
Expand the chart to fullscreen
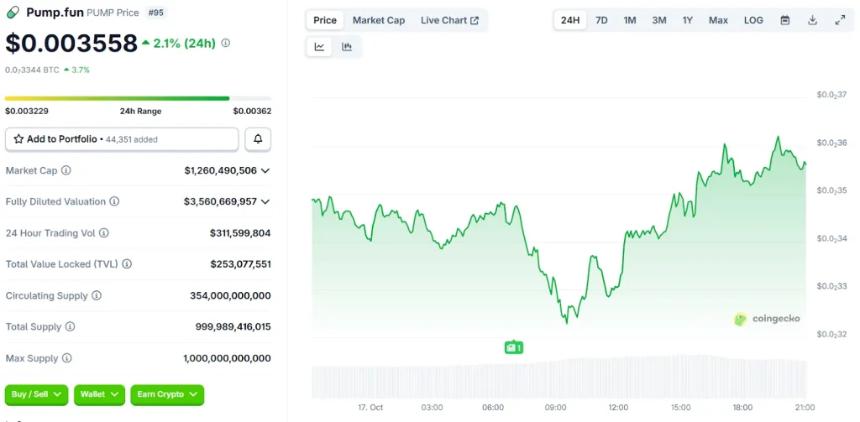click(840, 20)
